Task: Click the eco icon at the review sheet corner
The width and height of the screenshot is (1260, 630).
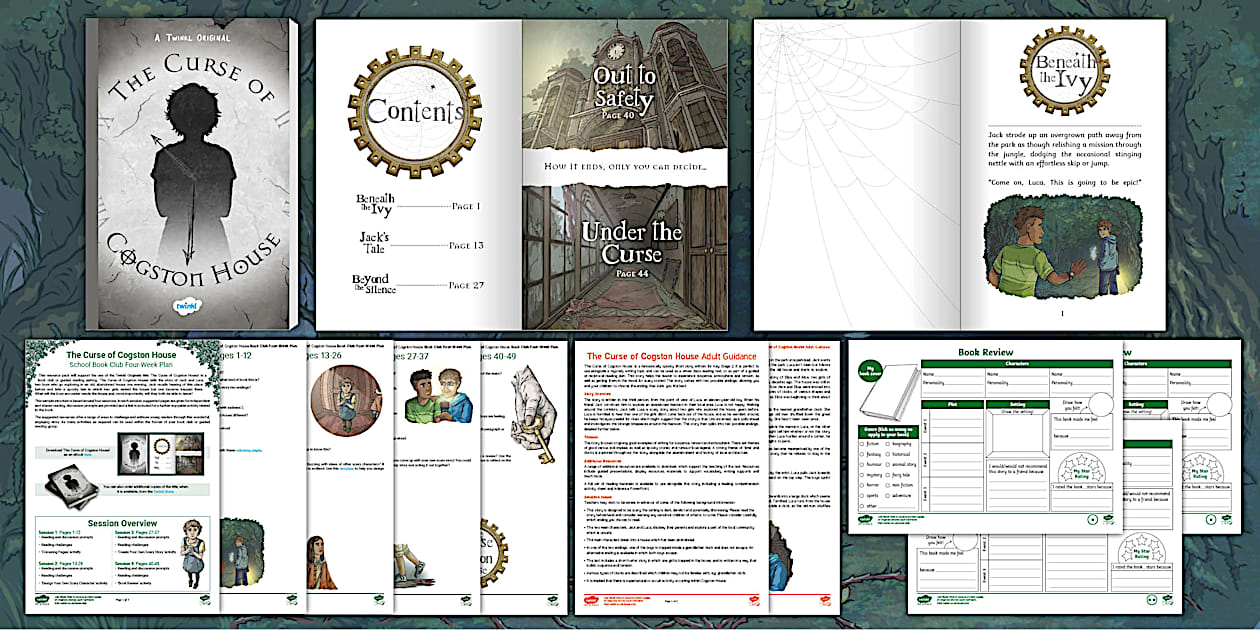Action: click(x=1109, y=517)
